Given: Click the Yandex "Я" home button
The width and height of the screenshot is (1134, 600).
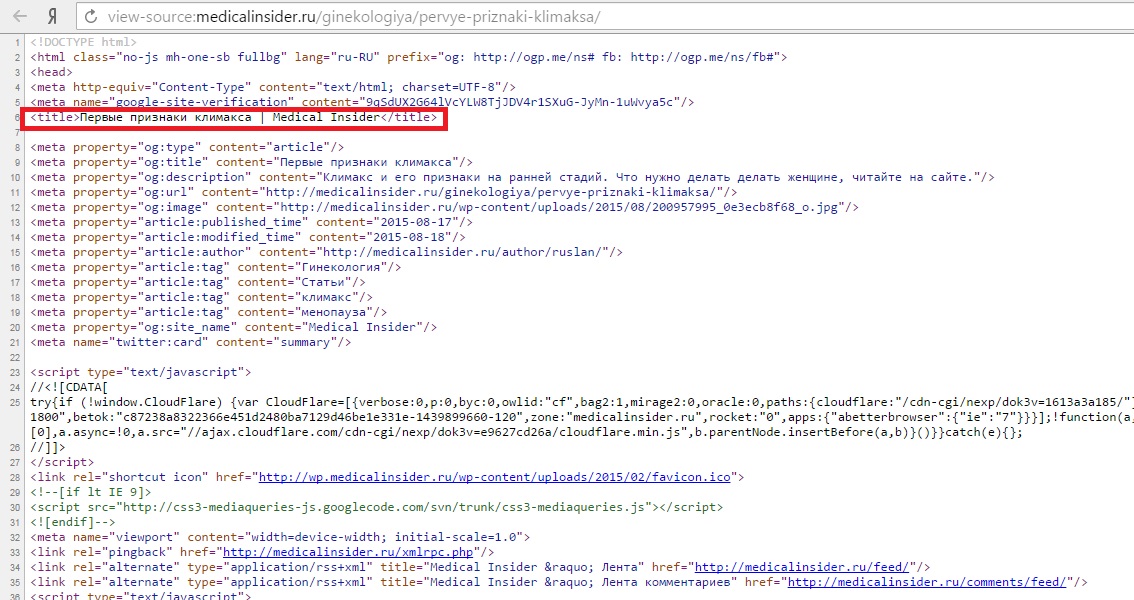Looking at the screenshot, I should point(53,16).
